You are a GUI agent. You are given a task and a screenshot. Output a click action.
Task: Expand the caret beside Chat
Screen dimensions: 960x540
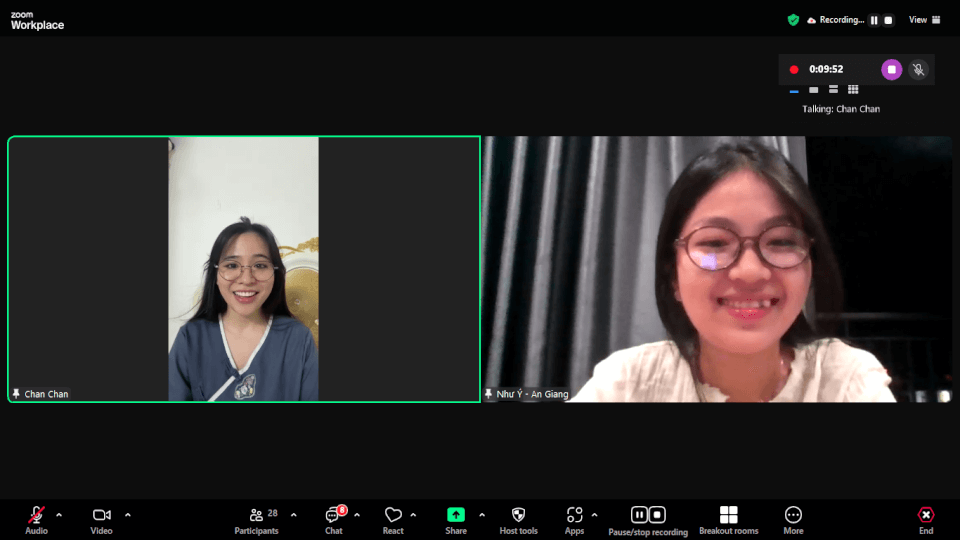pos(357,515)
